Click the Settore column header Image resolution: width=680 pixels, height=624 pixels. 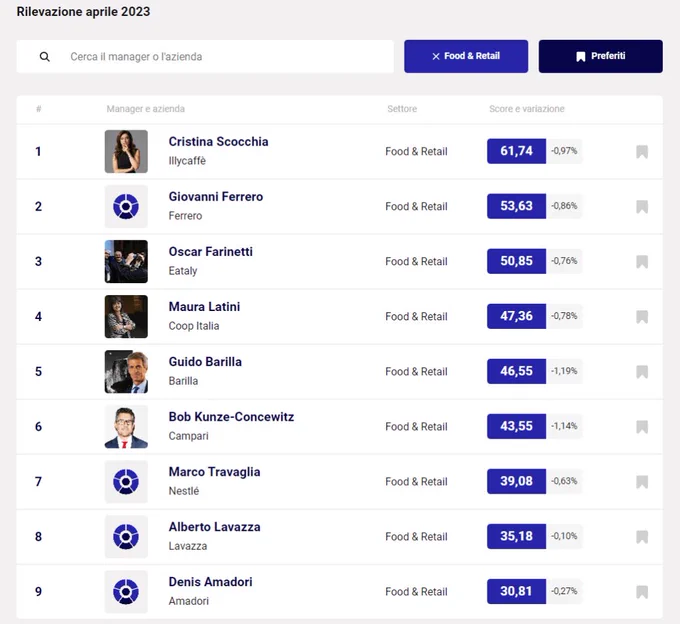[x=402, y=109]
